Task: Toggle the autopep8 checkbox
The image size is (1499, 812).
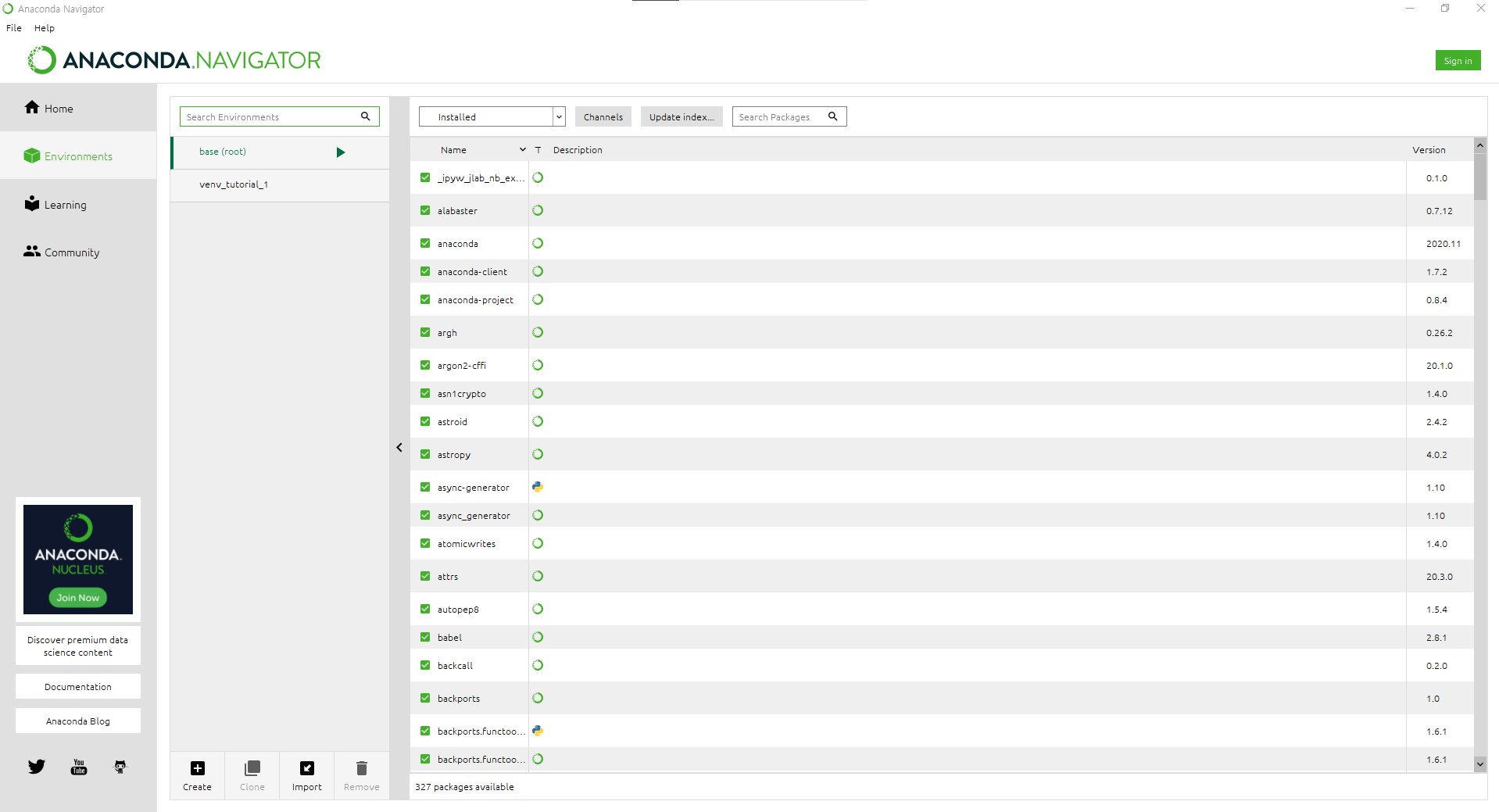Action: pyautogui.click(x=425, y=609)
